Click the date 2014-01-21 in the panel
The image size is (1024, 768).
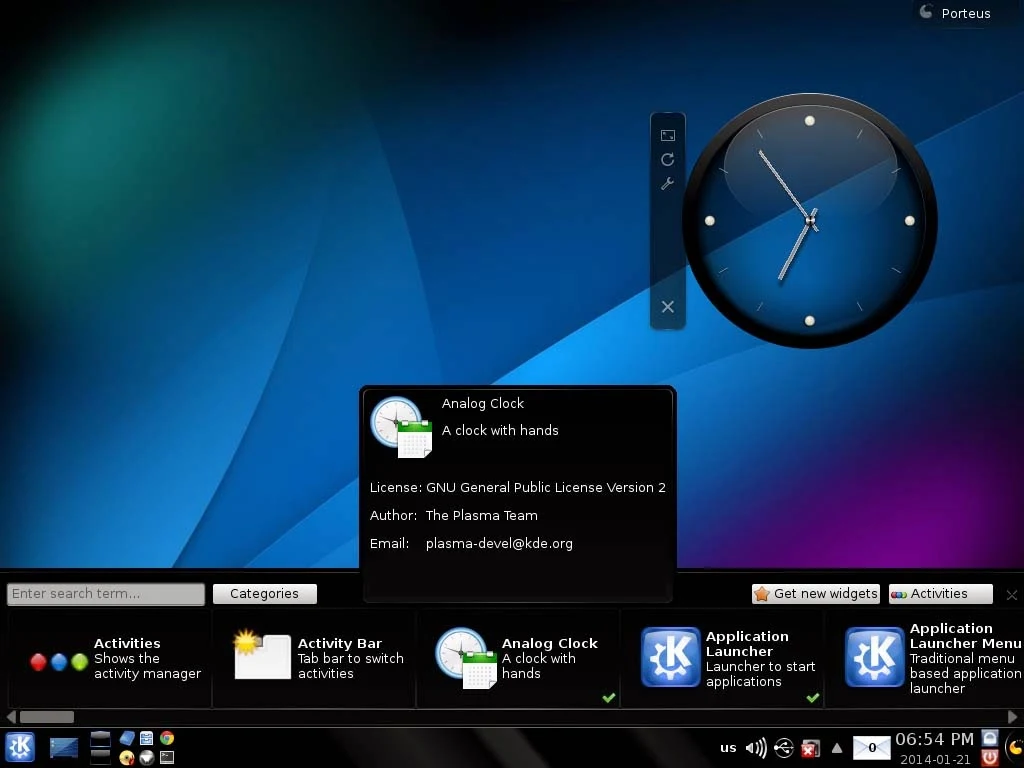(935, 760)
